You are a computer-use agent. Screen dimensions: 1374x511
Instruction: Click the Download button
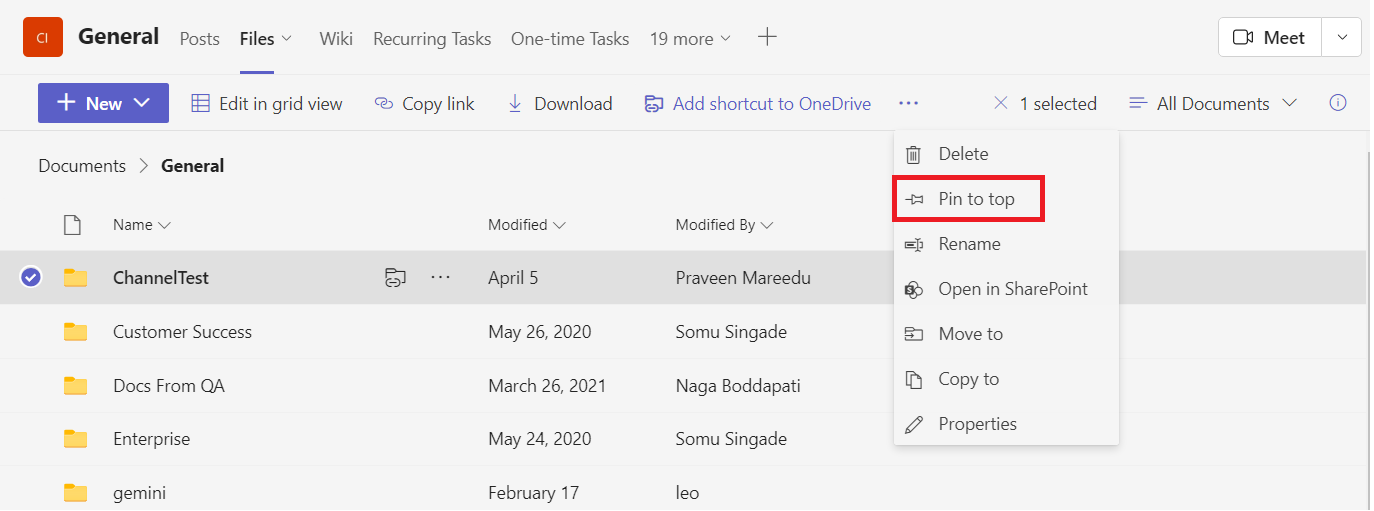coord(560,103)
